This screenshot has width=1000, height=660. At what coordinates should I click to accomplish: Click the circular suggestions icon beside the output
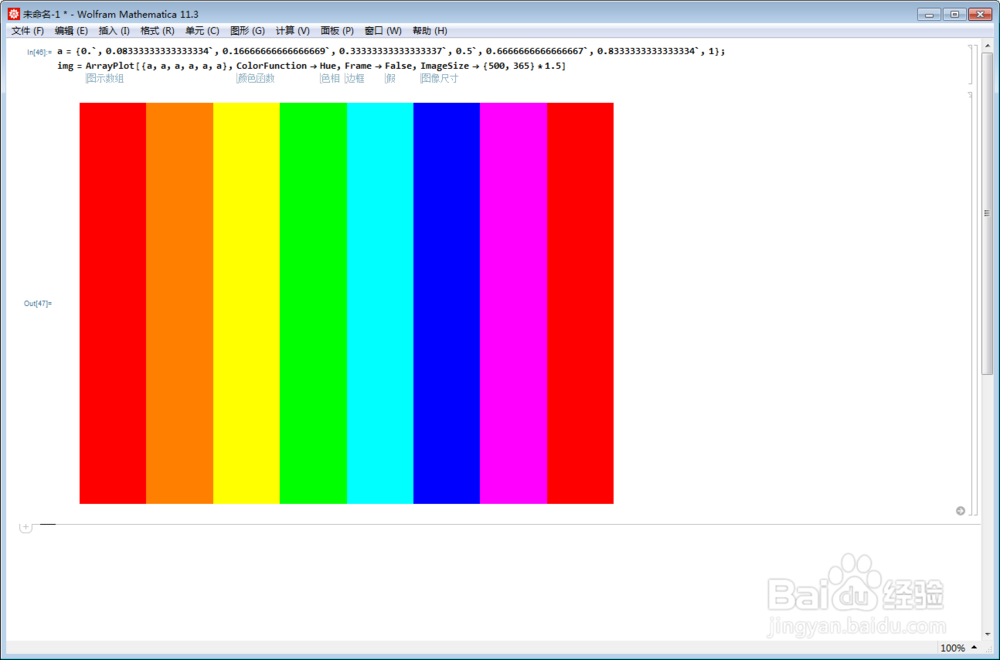(960, 511)
